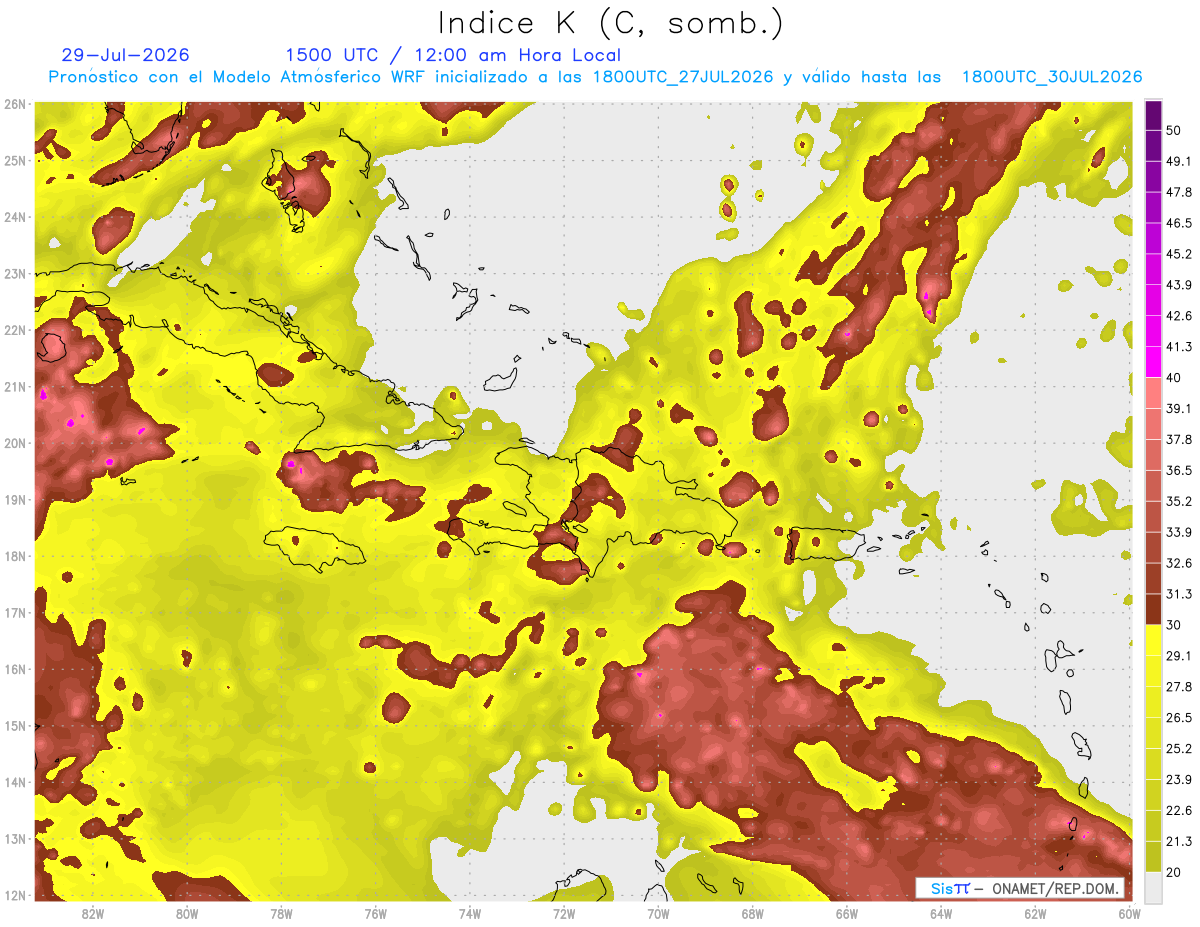Click the "Sisπ – ONAMET/REP.DOM." credit box
1200x927 pixels.
point(1020,888)
